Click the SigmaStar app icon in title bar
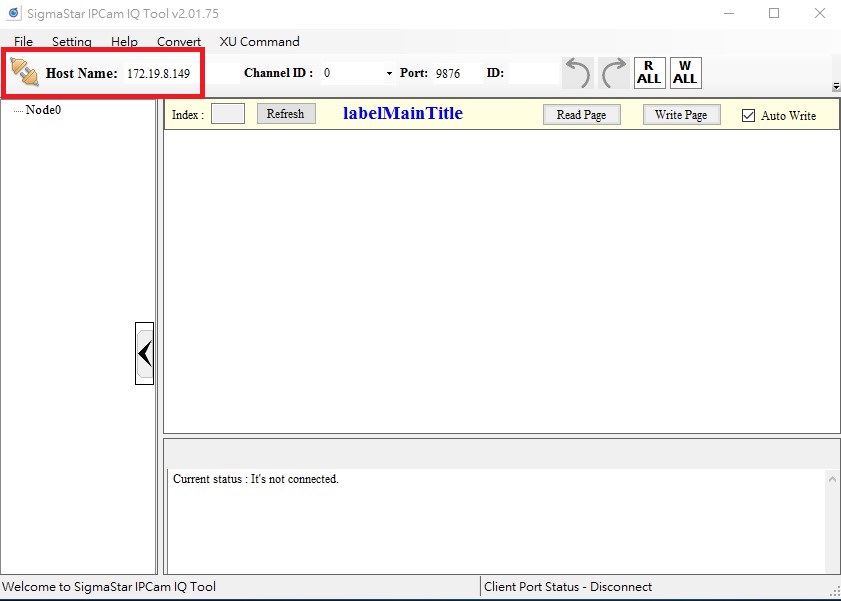This screenshot has height=601, width=841. click(13, 14)
